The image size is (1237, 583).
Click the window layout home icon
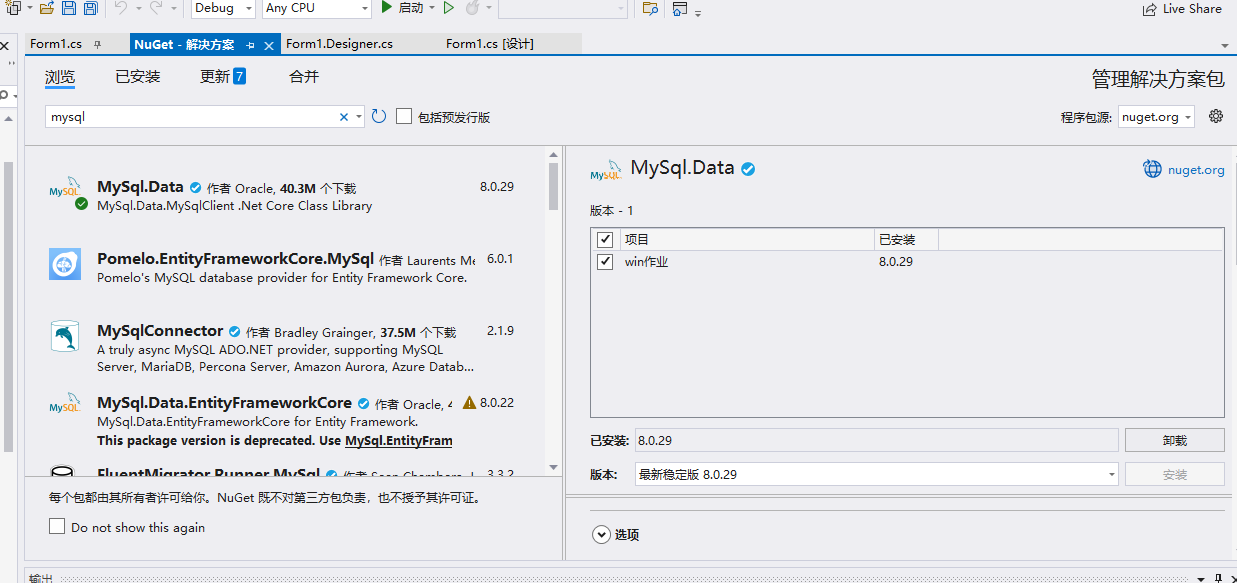pyautogui.click(x=680, y=8)
